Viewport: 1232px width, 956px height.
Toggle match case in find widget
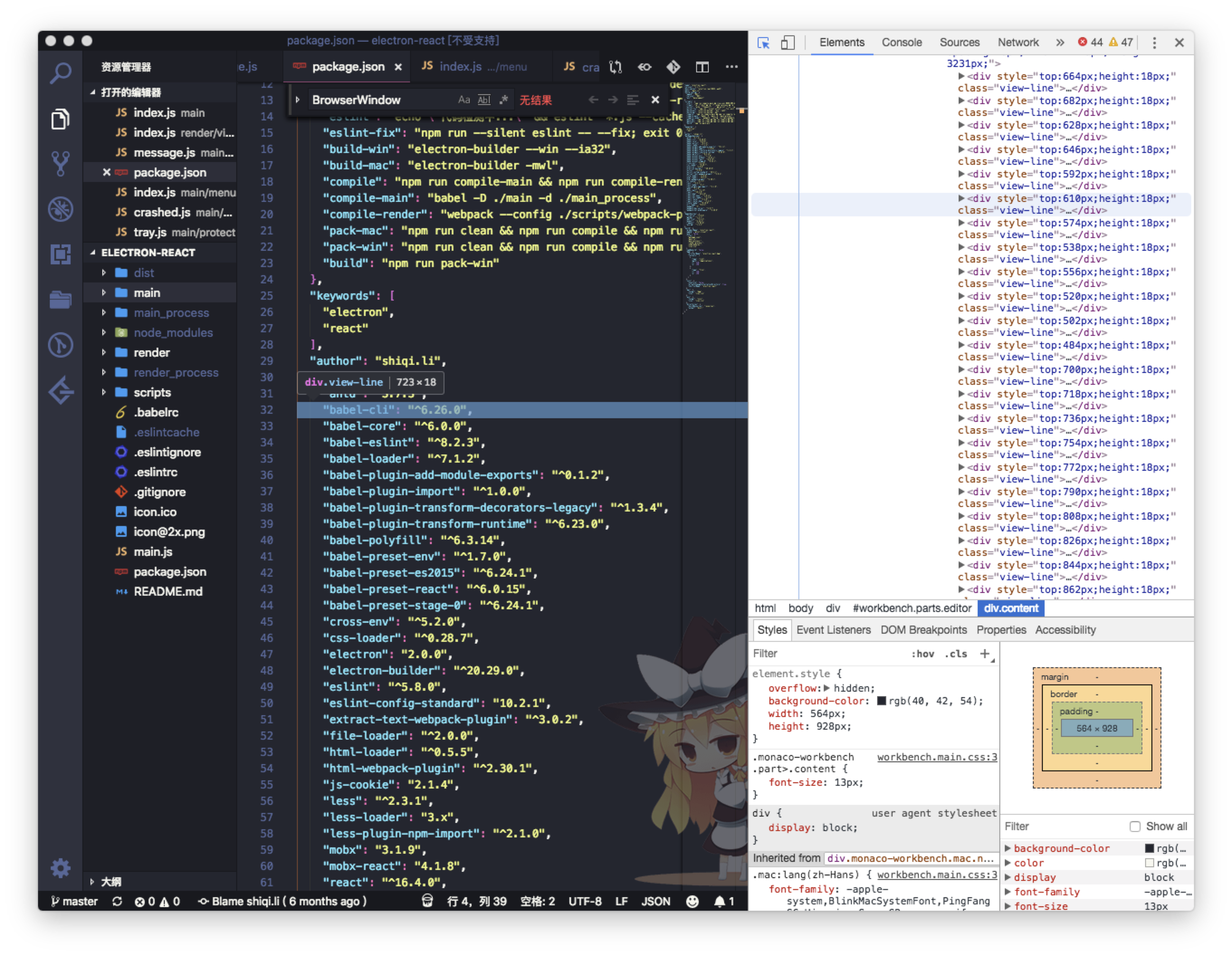click(463, 100)
